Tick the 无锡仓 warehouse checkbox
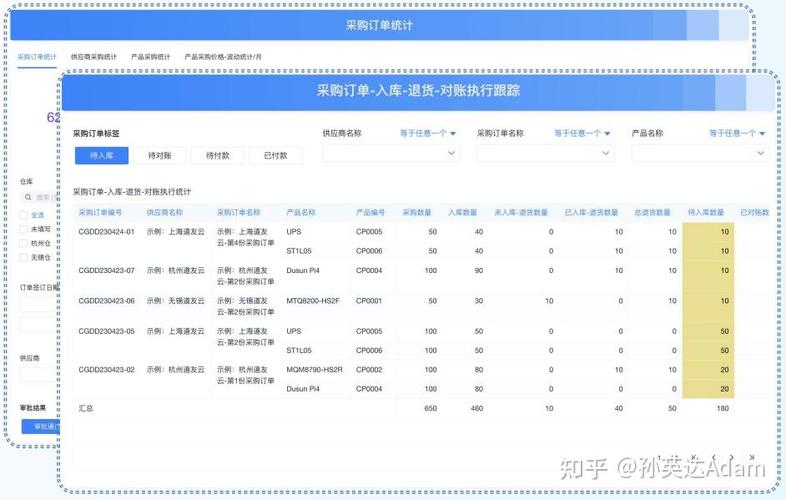Screen dimensions: 786x500 click(x=23, y=257)
